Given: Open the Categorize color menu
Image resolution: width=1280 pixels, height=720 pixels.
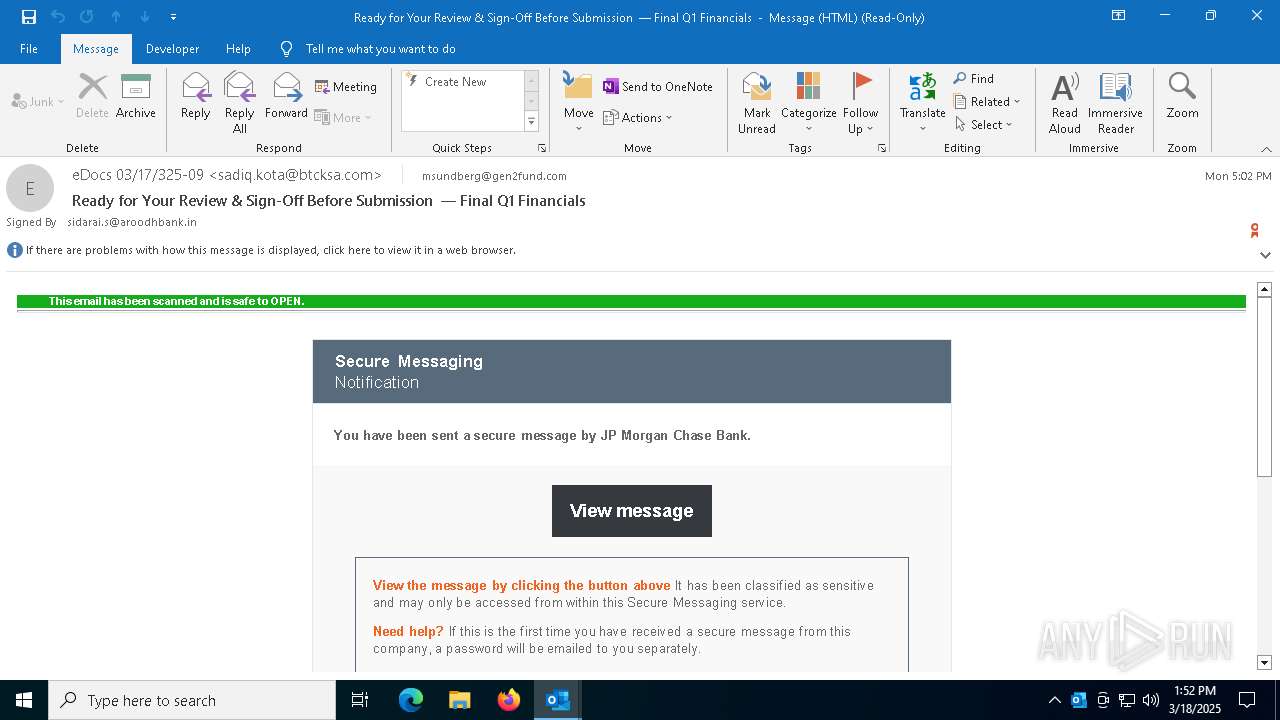Looking at the screenshot, I should 808,102.
